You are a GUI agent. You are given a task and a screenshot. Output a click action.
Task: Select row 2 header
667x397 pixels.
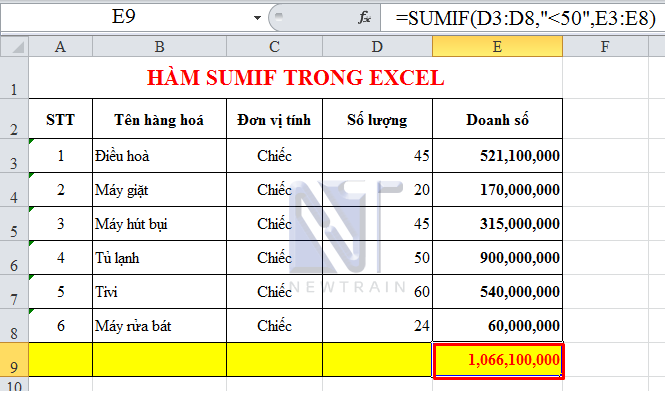coord(14,119)
